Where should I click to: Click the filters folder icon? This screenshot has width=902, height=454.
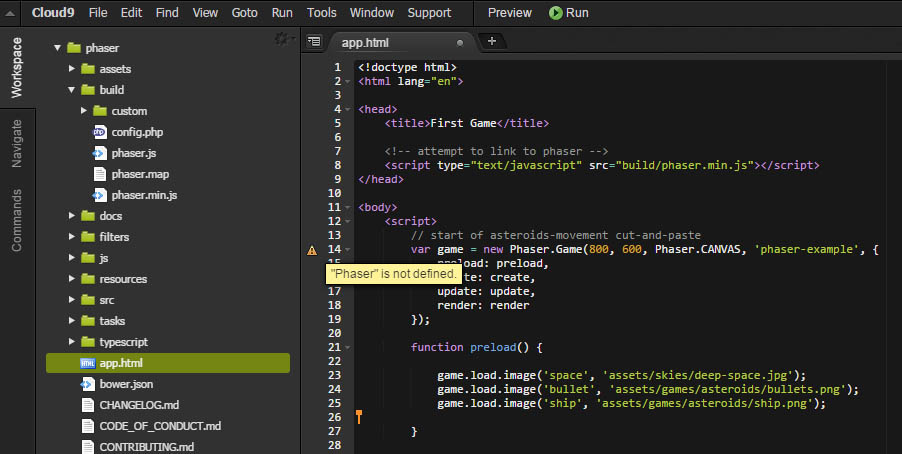coord(87,236)
